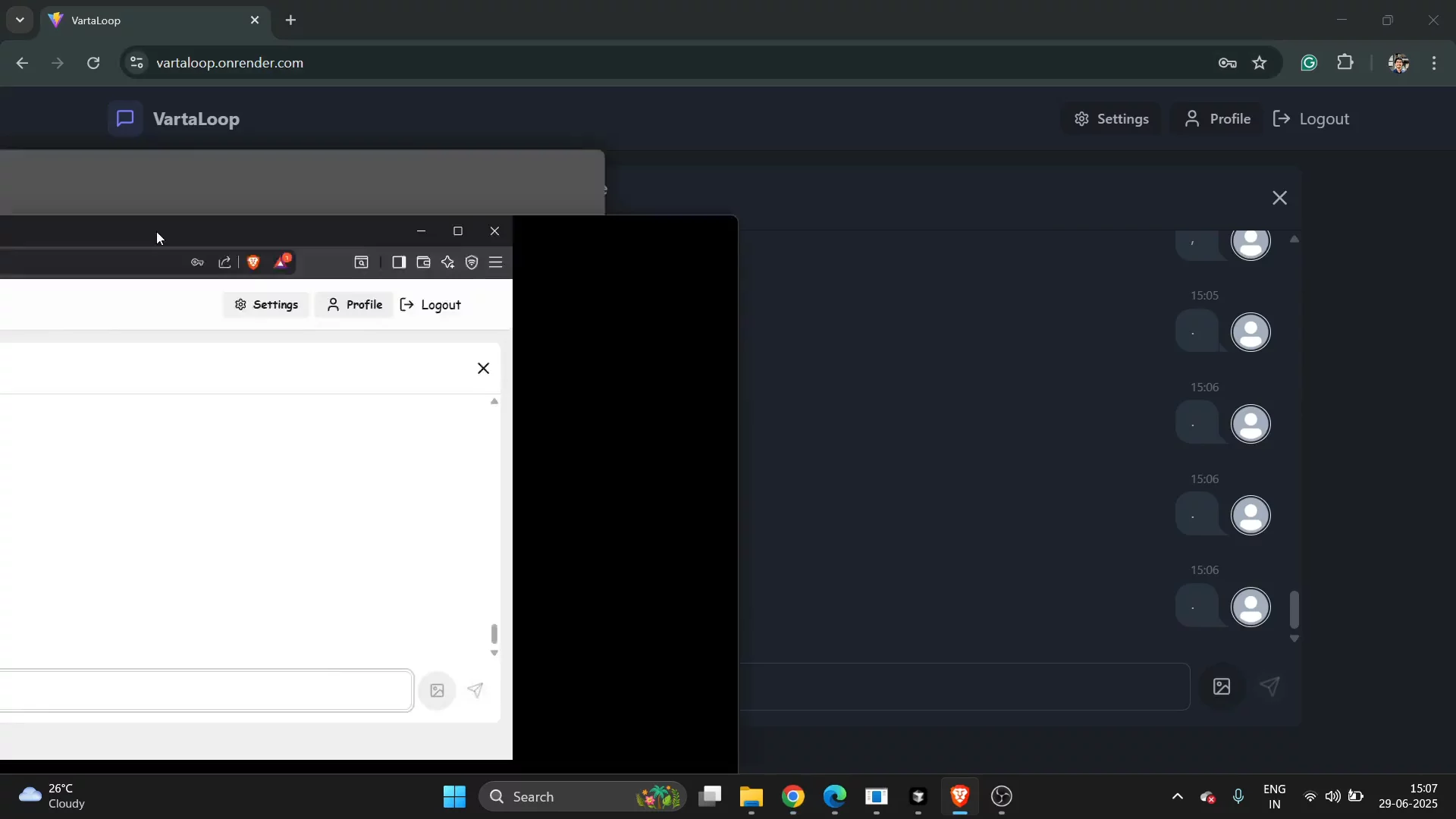The image size is (1456, 819).
Task: Open Brave VPN shield icon
Action: click(472, 262)
